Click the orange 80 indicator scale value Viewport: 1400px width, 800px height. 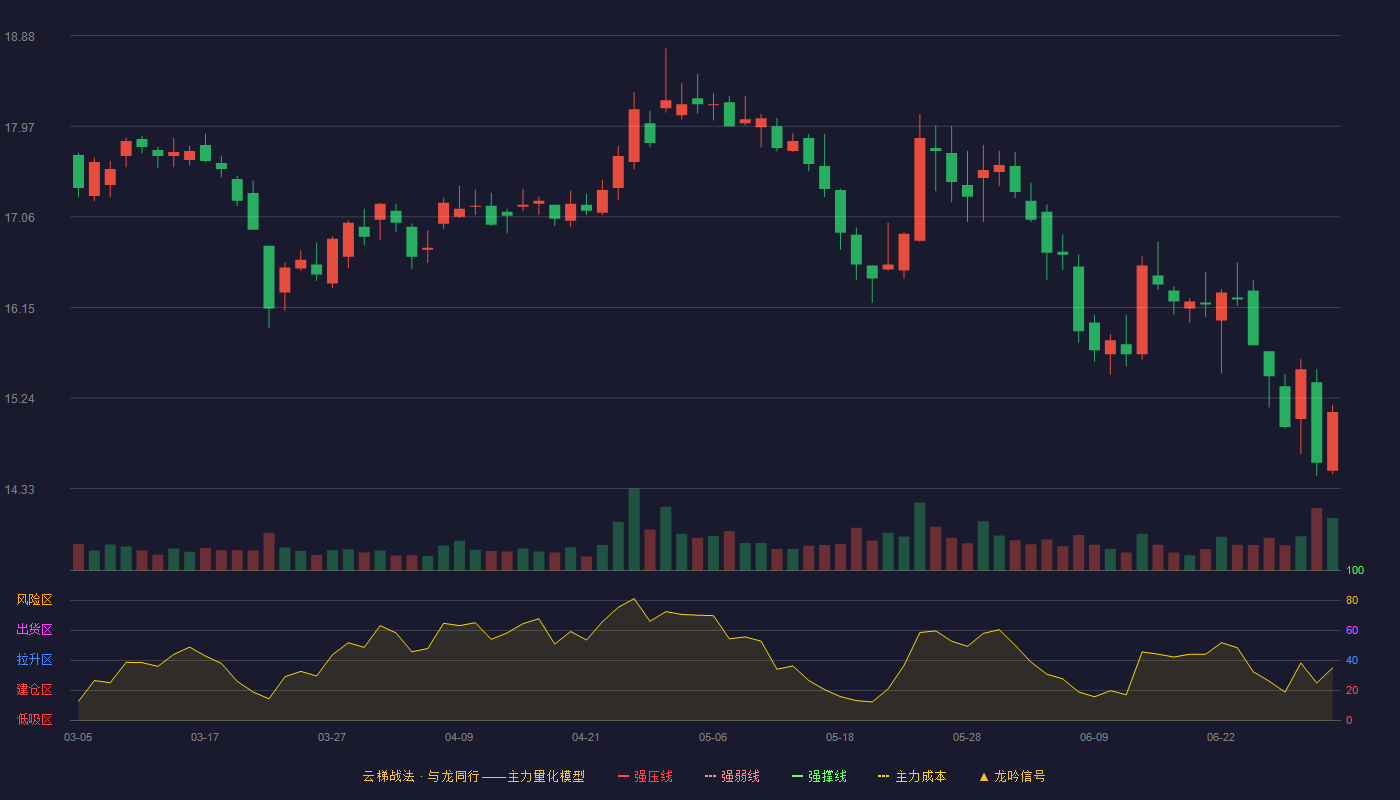coord(1352,600)
